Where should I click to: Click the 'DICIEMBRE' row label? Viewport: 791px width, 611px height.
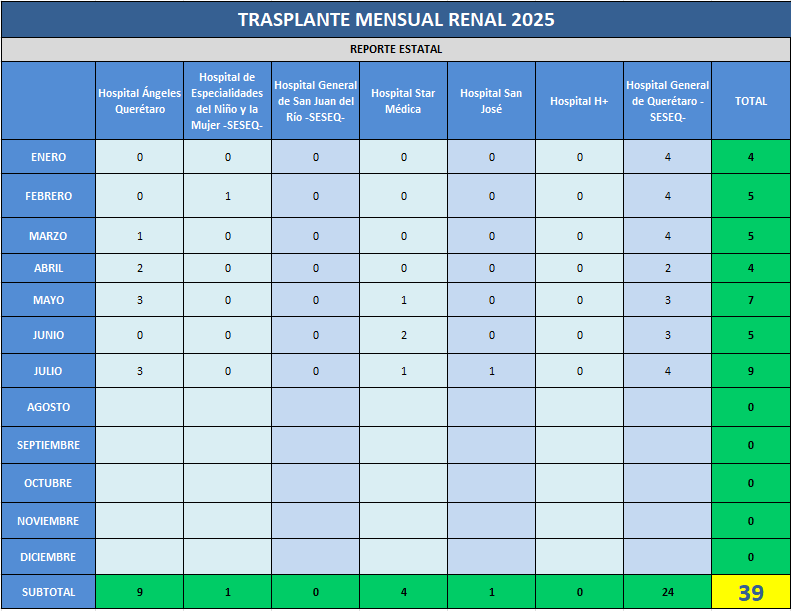pos(48,557)
